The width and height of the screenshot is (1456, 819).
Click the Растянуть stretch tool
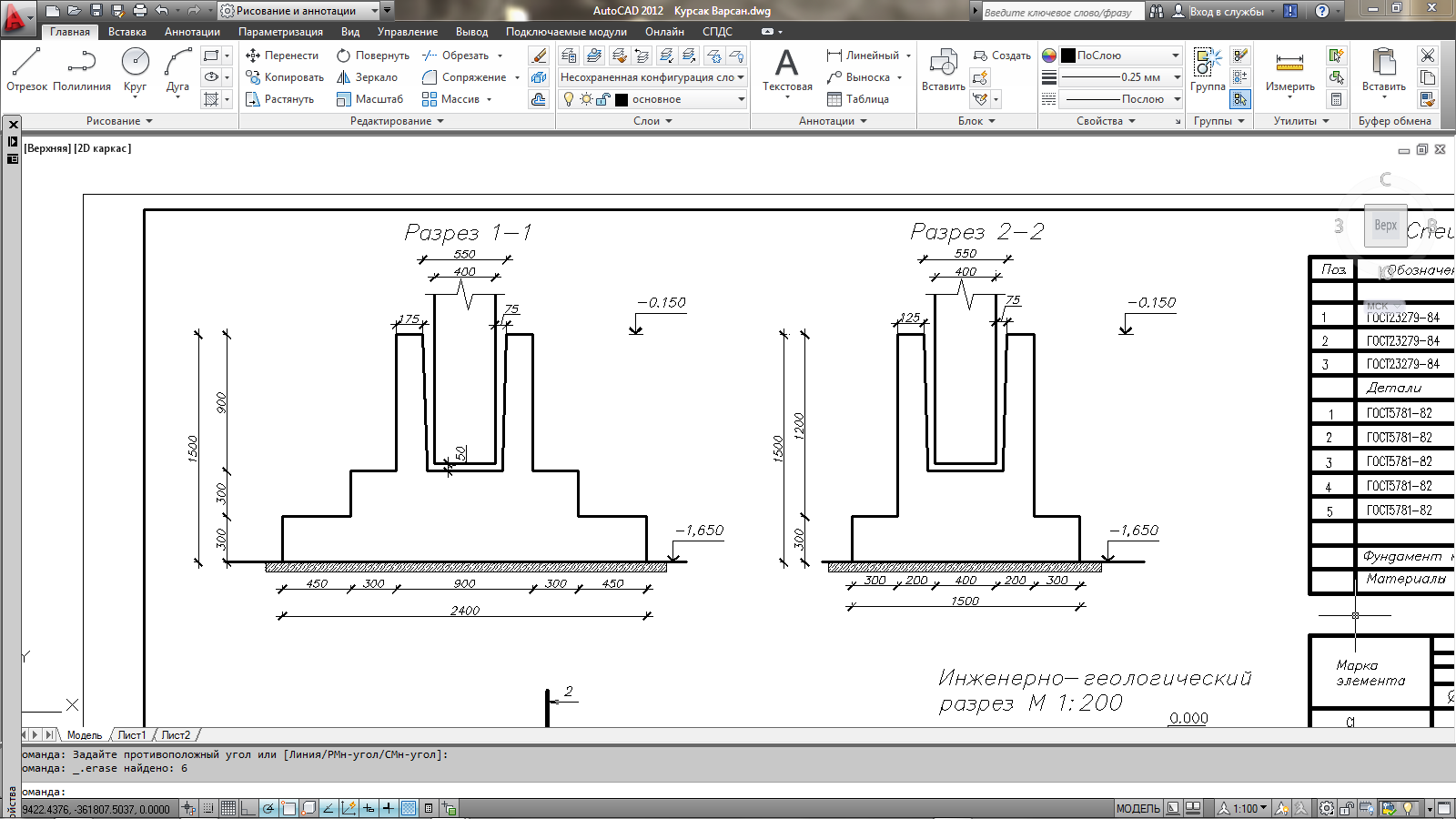click(279, 99)
